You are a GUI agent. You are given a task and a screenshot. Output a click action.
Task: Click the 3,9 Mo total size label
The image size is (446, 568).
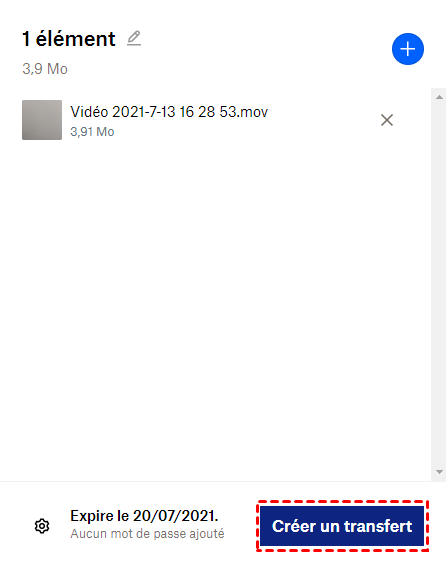(45, 69)
